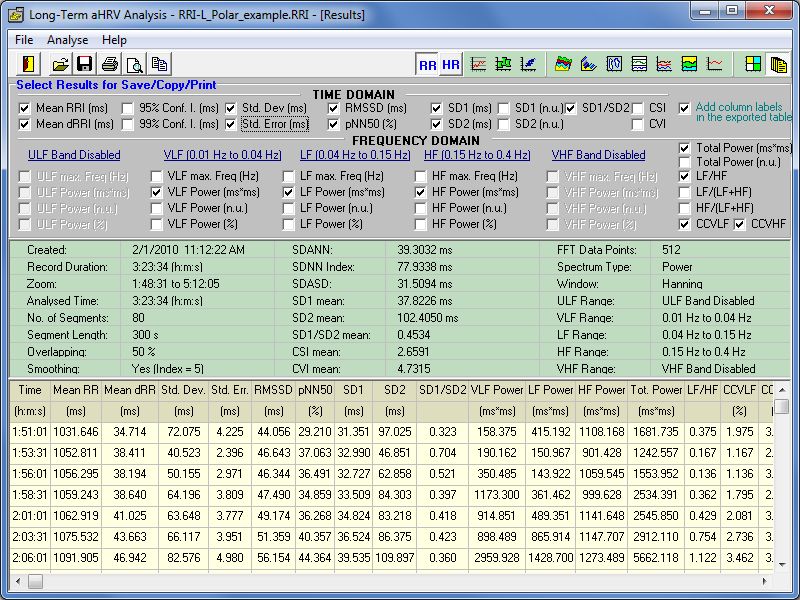Switch to HR view button

tap(451, 64)
